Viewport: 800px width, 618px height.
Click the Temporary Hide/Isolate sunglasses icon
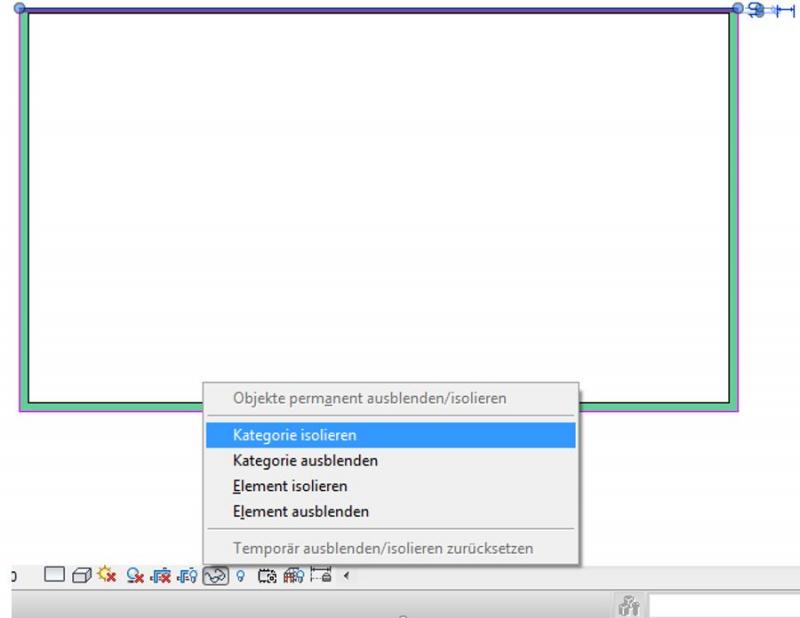(x=216, y=576)
